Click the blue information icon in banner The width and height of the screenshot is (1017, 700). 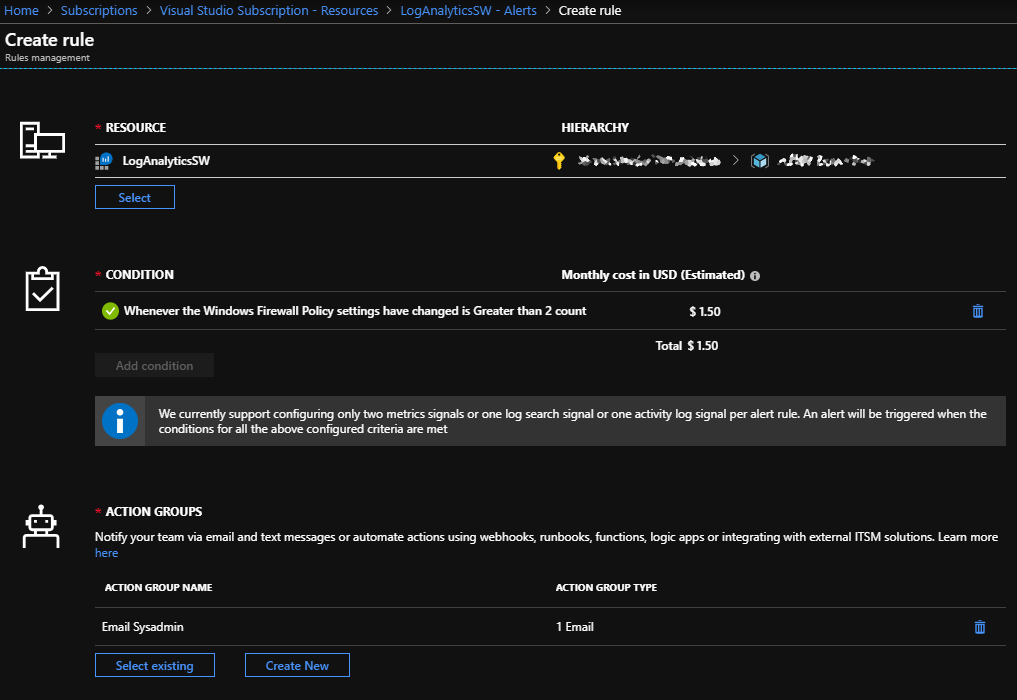[x=120, y=422]
